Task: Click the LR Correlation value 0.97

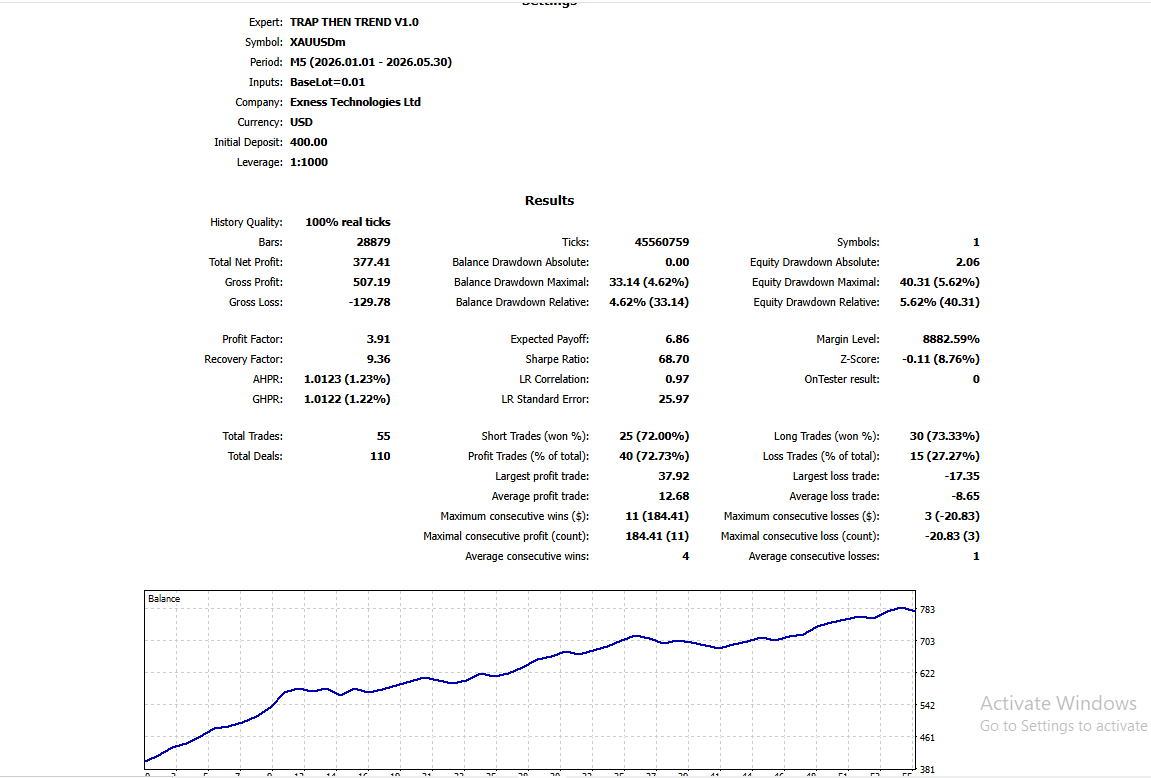Action: (x=677, y=379)
